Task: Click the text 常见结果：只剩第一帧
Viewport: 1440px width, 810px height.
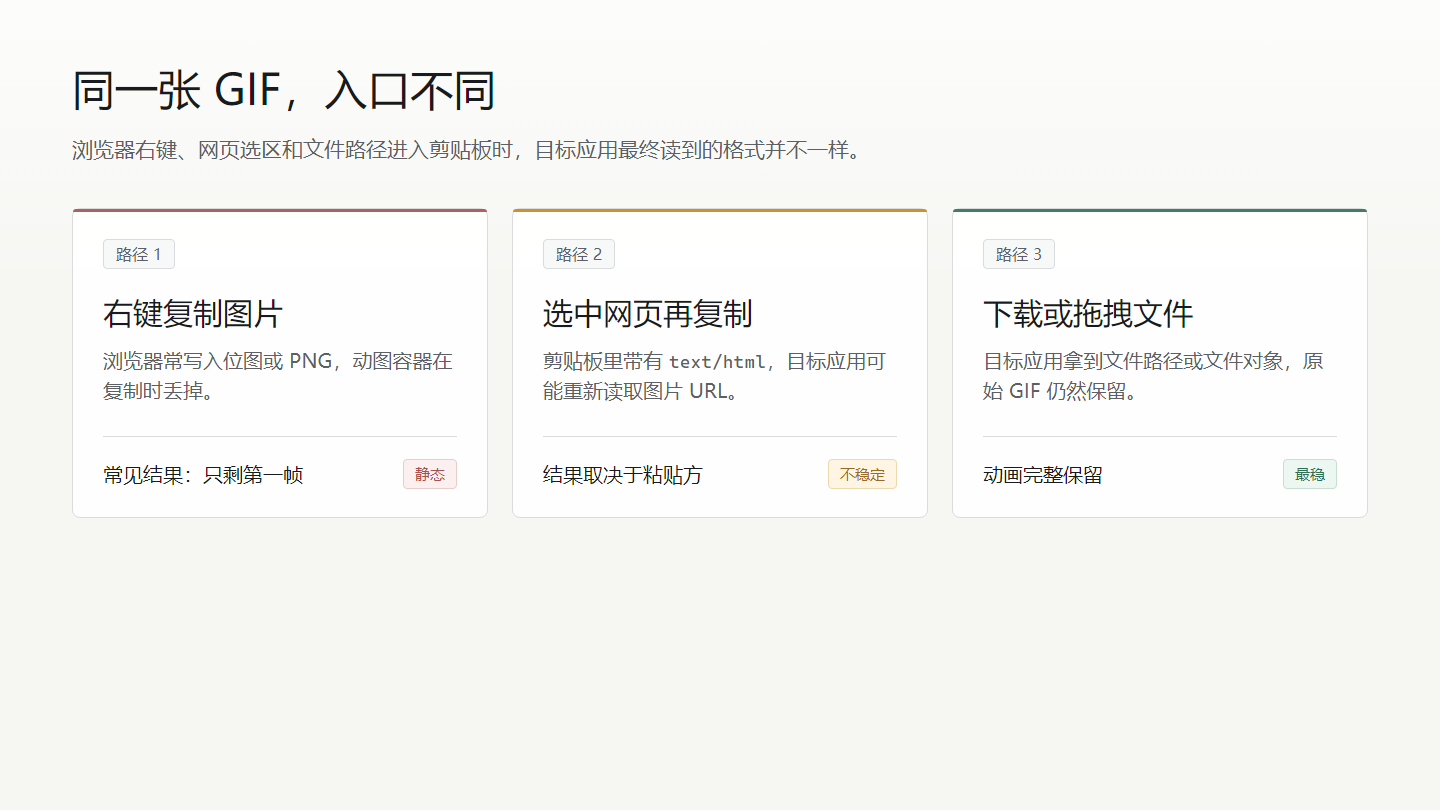Action: click(203, 475)
